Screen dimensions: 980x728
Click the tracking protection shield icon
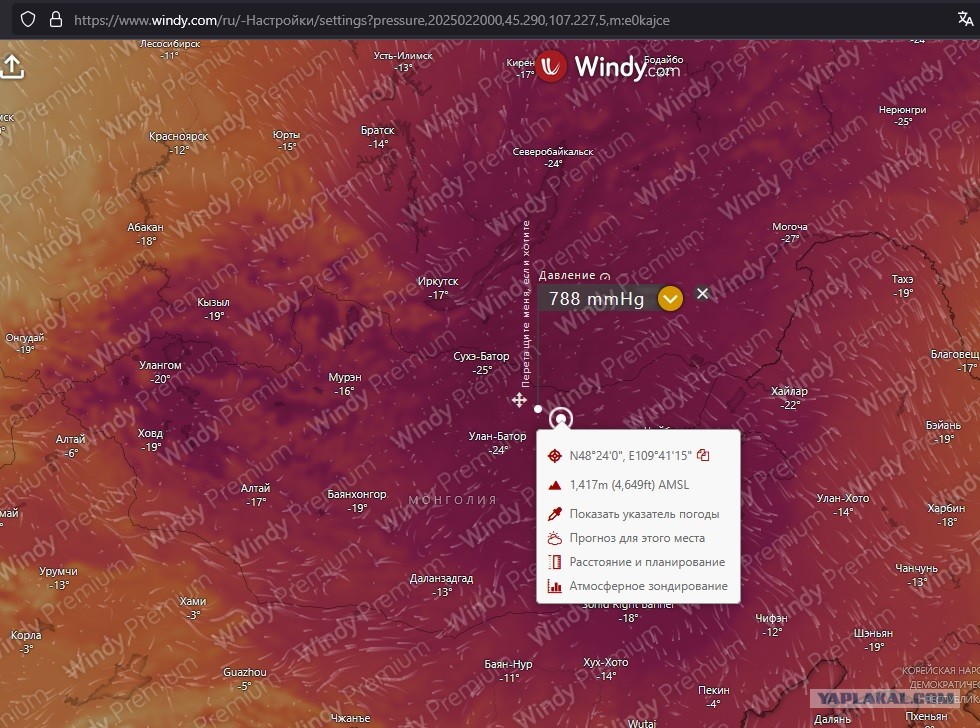(x=28, y=19)
